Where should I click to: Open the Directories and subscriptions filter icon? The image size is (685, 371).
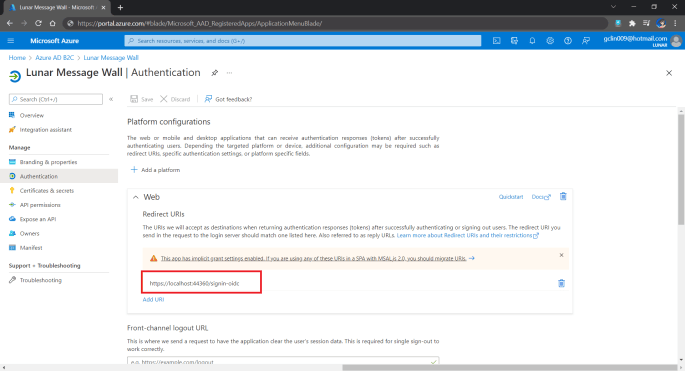pyautogui.click(x=514, y=41)
